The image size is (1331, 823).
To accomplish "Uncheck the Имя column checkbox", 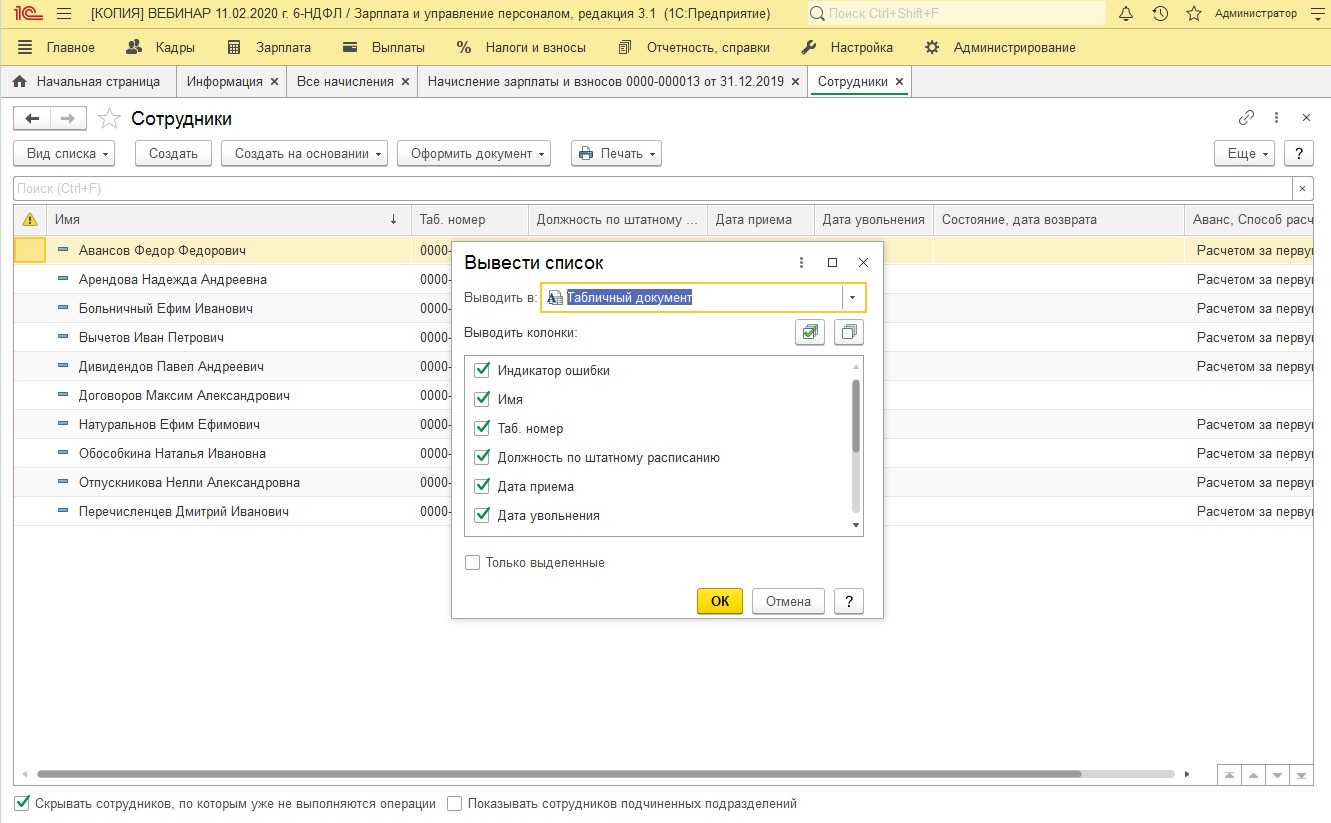I will (x=481, y=399).
